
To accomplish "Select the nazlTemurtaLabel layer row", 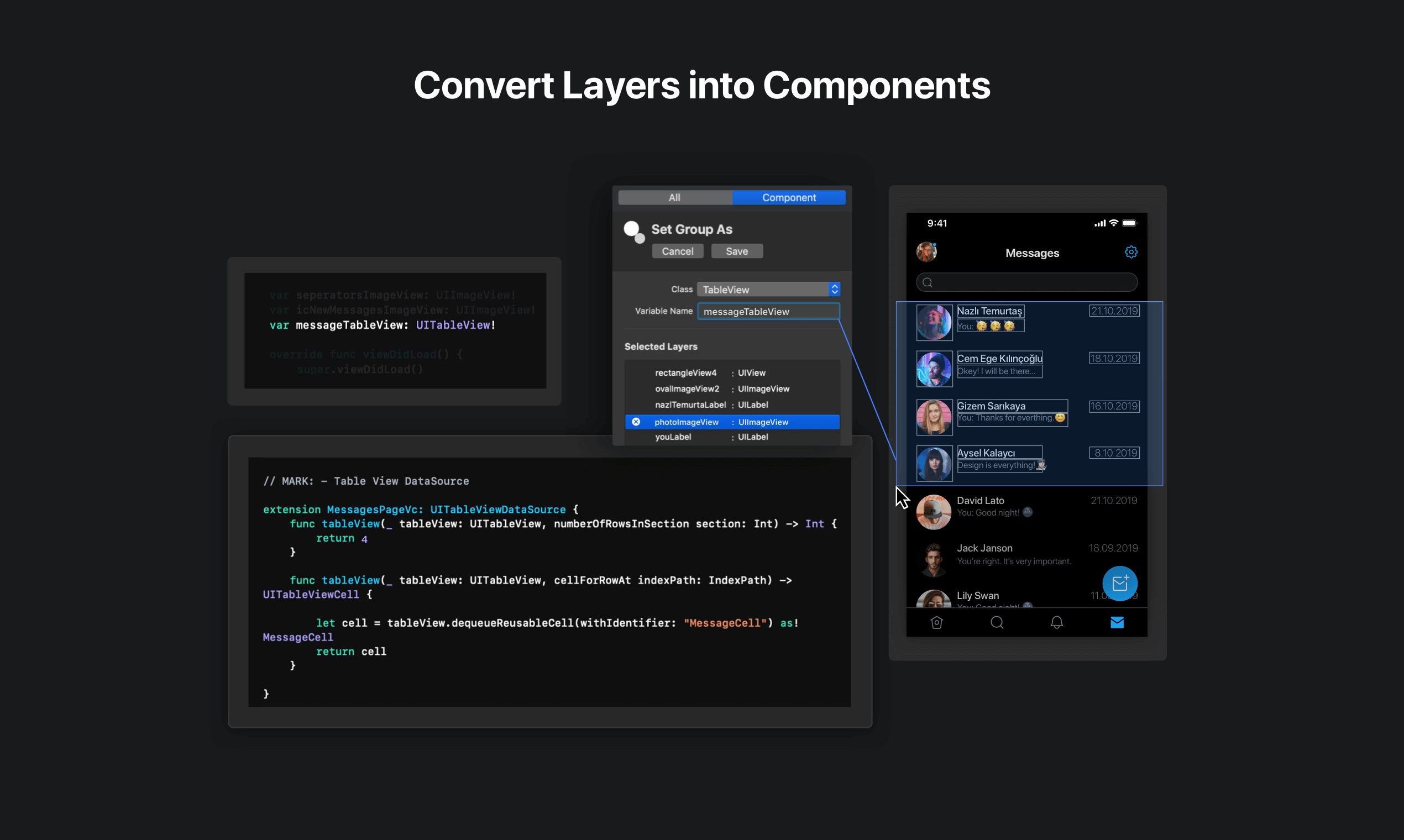I will tap(732, 405).
